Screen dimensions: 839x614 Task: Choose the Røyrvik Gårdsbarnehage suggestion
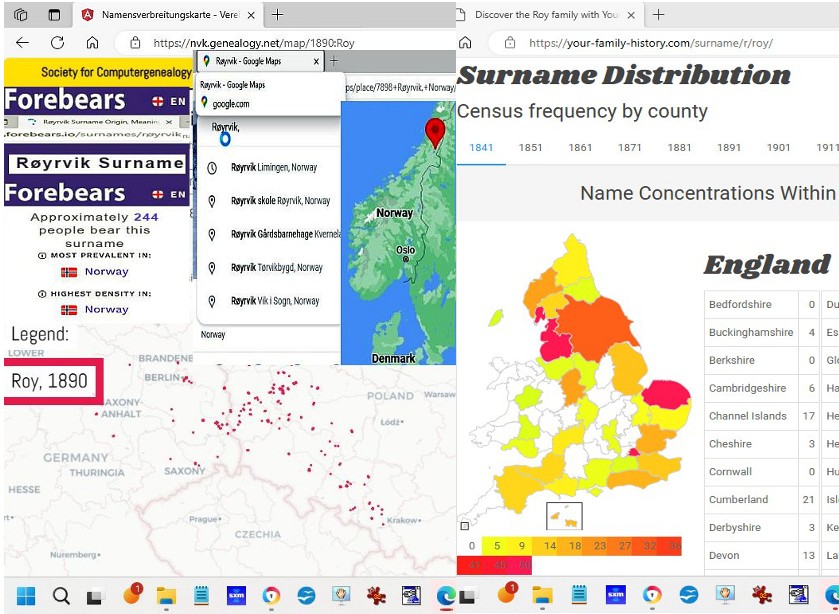click(269, 234)
